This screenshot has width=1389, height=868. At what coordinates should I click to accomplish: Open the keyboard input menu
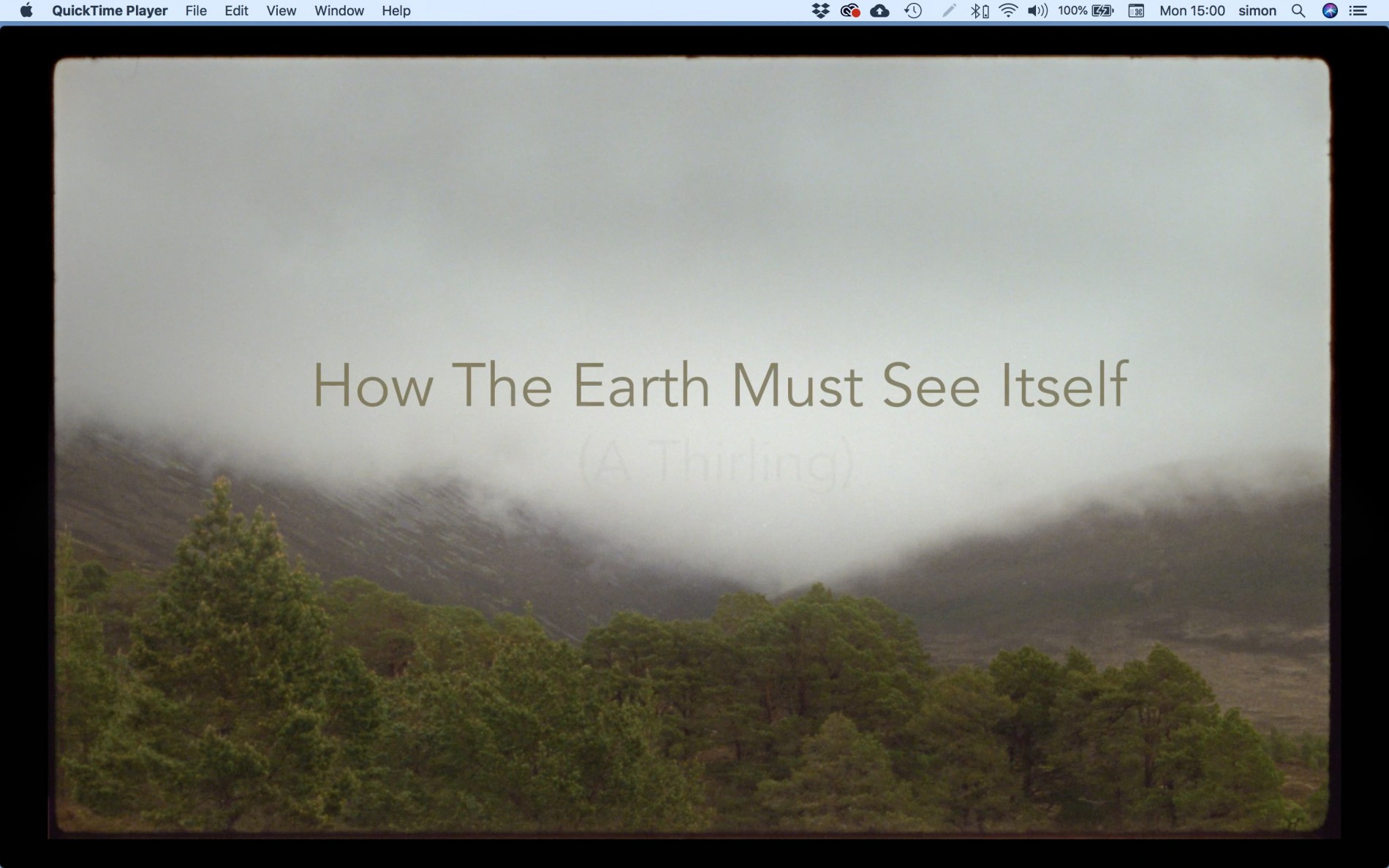tap(1135, 11)
